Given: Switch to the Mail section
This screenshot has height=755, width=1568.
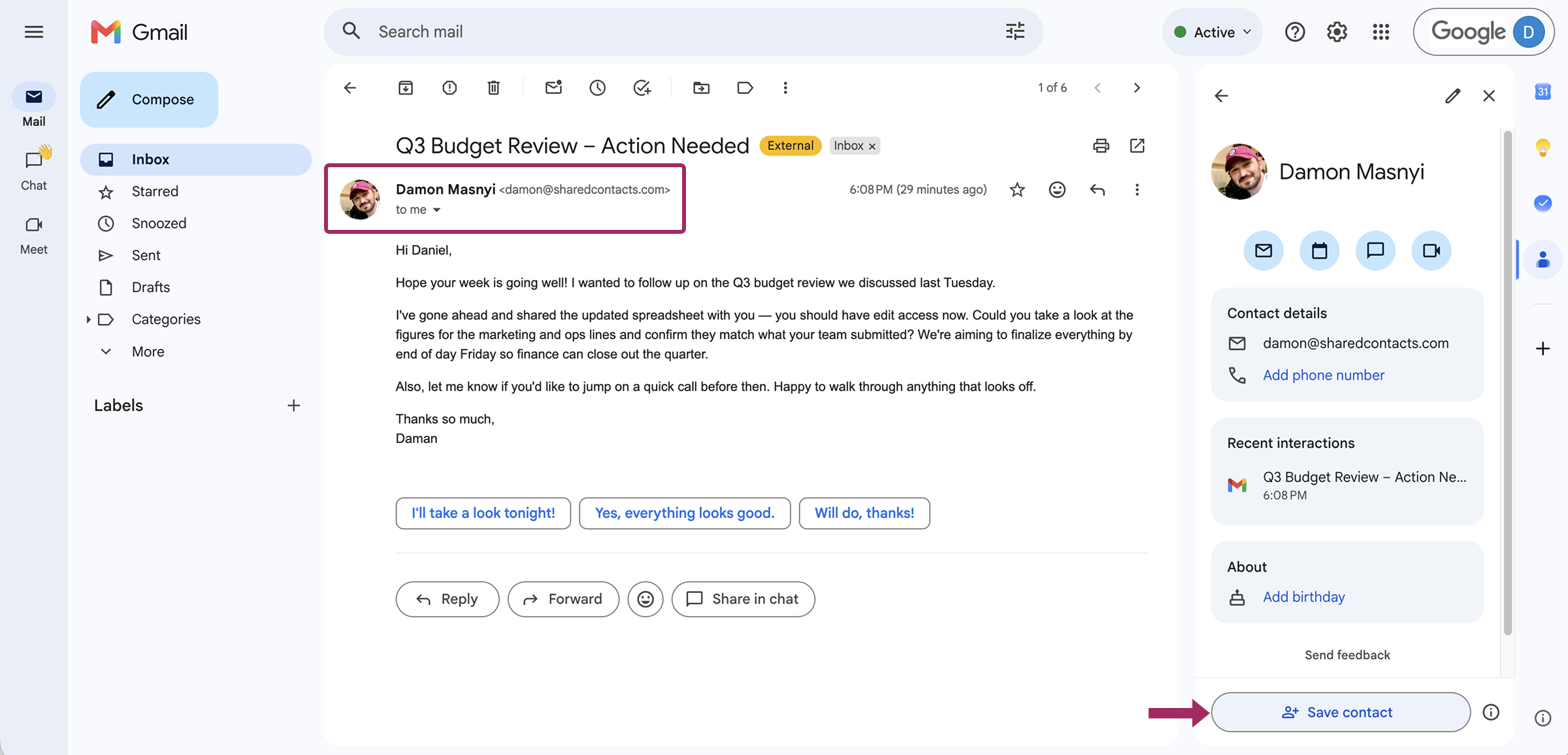Looking at the screenshot, I should (x=34, y=105).
